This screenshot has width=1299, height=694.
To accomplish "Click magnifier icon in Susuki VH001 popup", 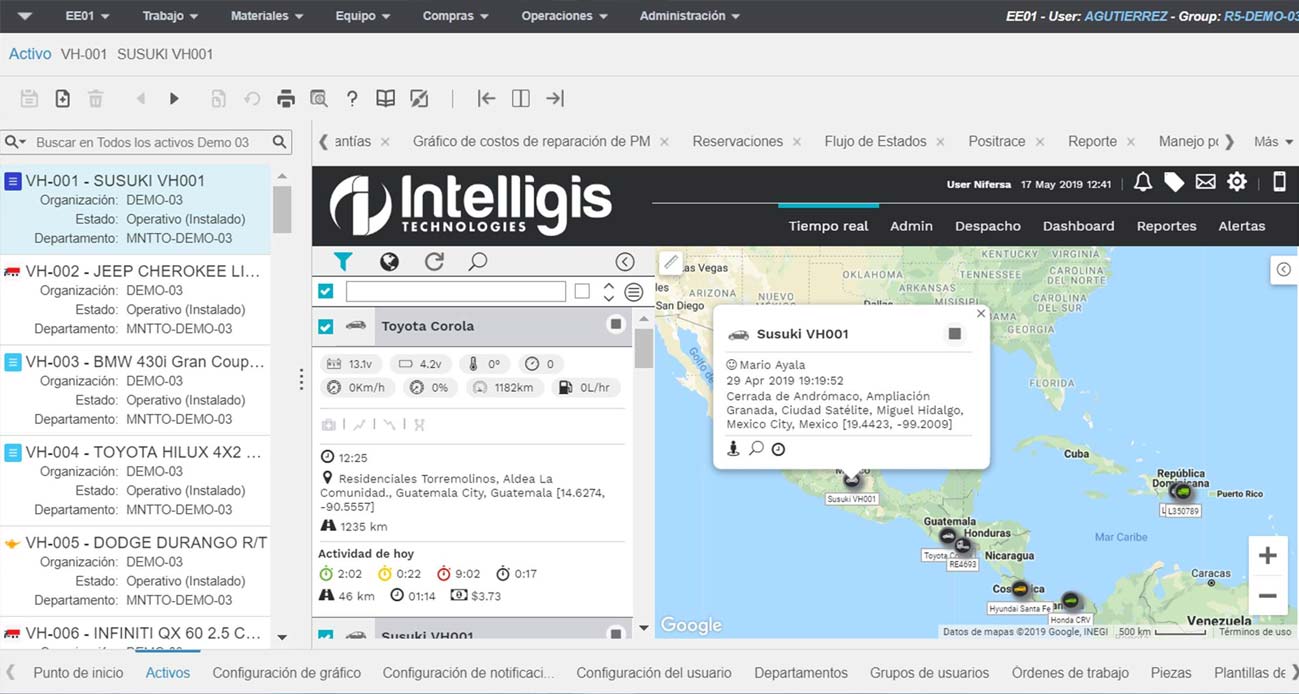I will [x=756, y=449].
